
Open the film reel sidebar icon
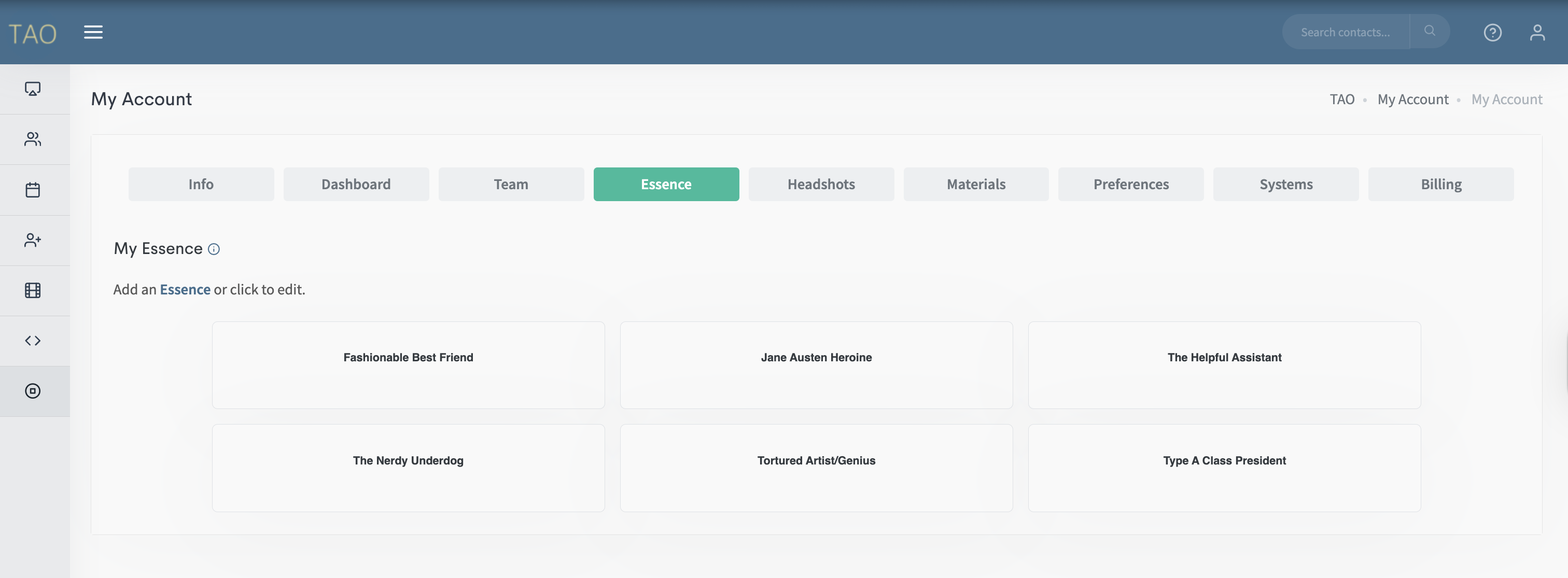pos(33,290)
